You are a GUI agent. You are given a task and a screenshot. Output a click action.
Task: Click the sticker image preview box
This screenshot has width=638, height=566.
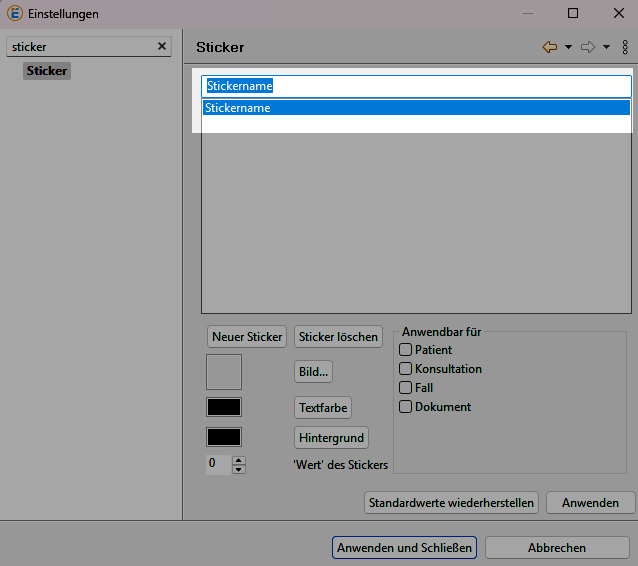pos(224,372)
